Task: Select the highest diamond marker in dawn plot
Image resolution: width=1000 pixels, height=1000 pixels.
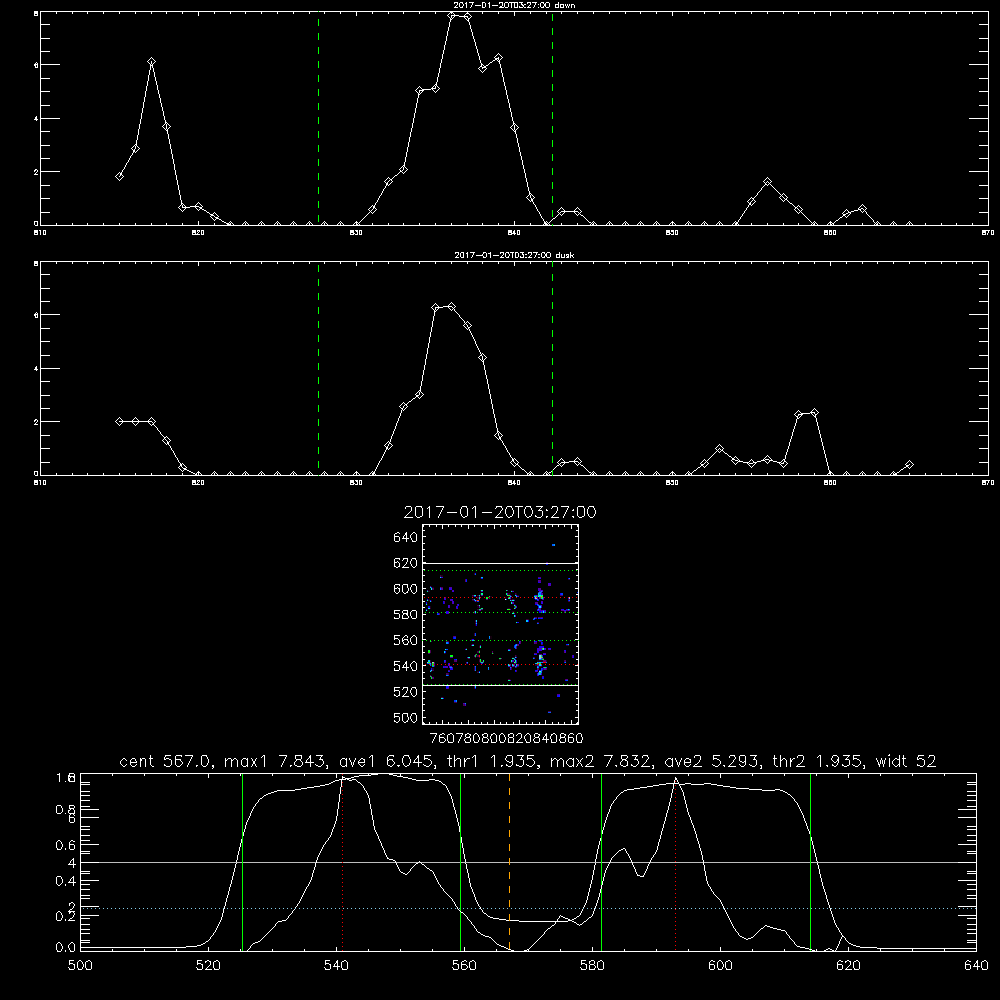Action: 452,16
